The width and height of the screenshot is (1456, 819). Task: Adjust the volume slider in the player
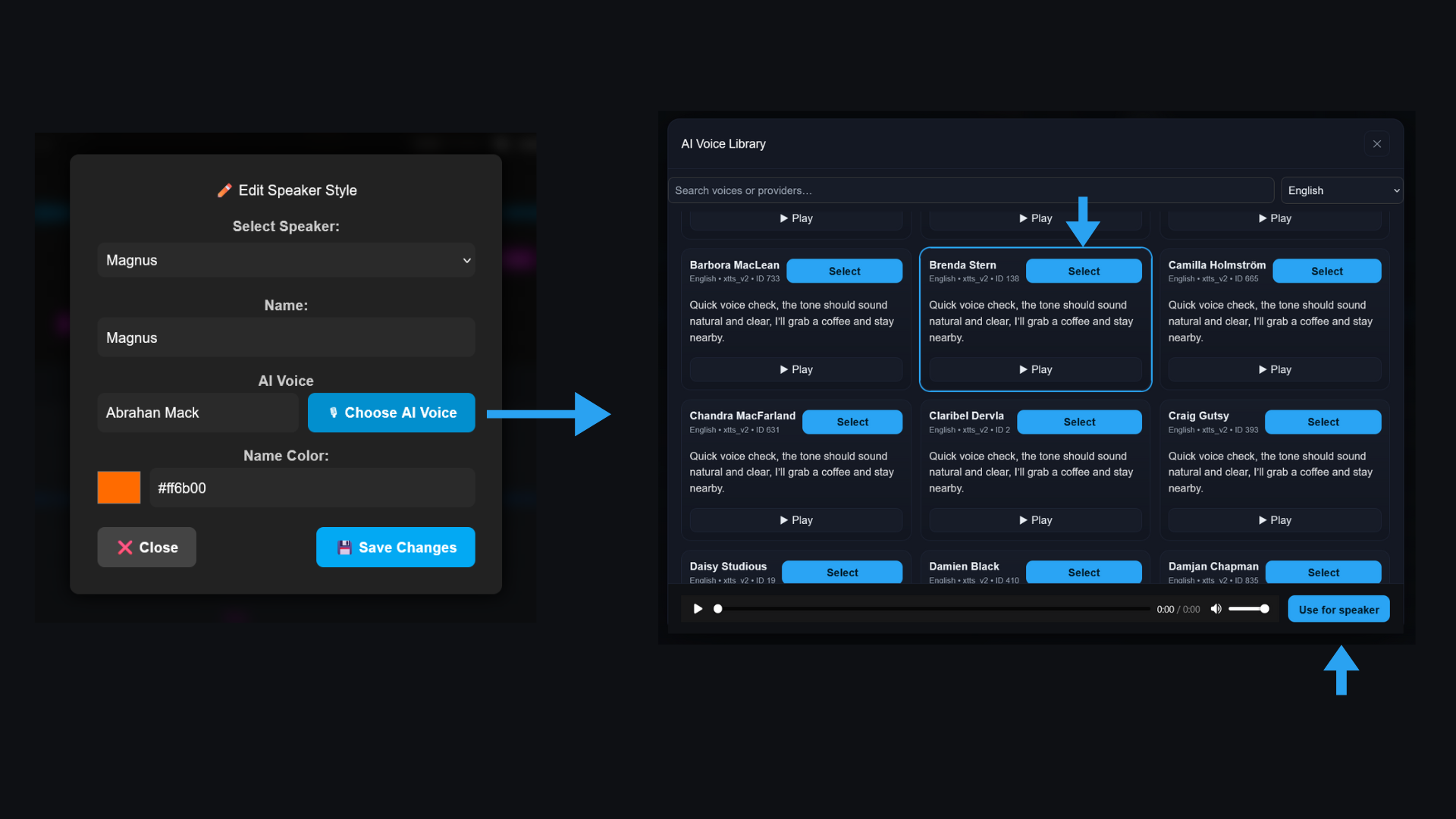pos(1248,609)
